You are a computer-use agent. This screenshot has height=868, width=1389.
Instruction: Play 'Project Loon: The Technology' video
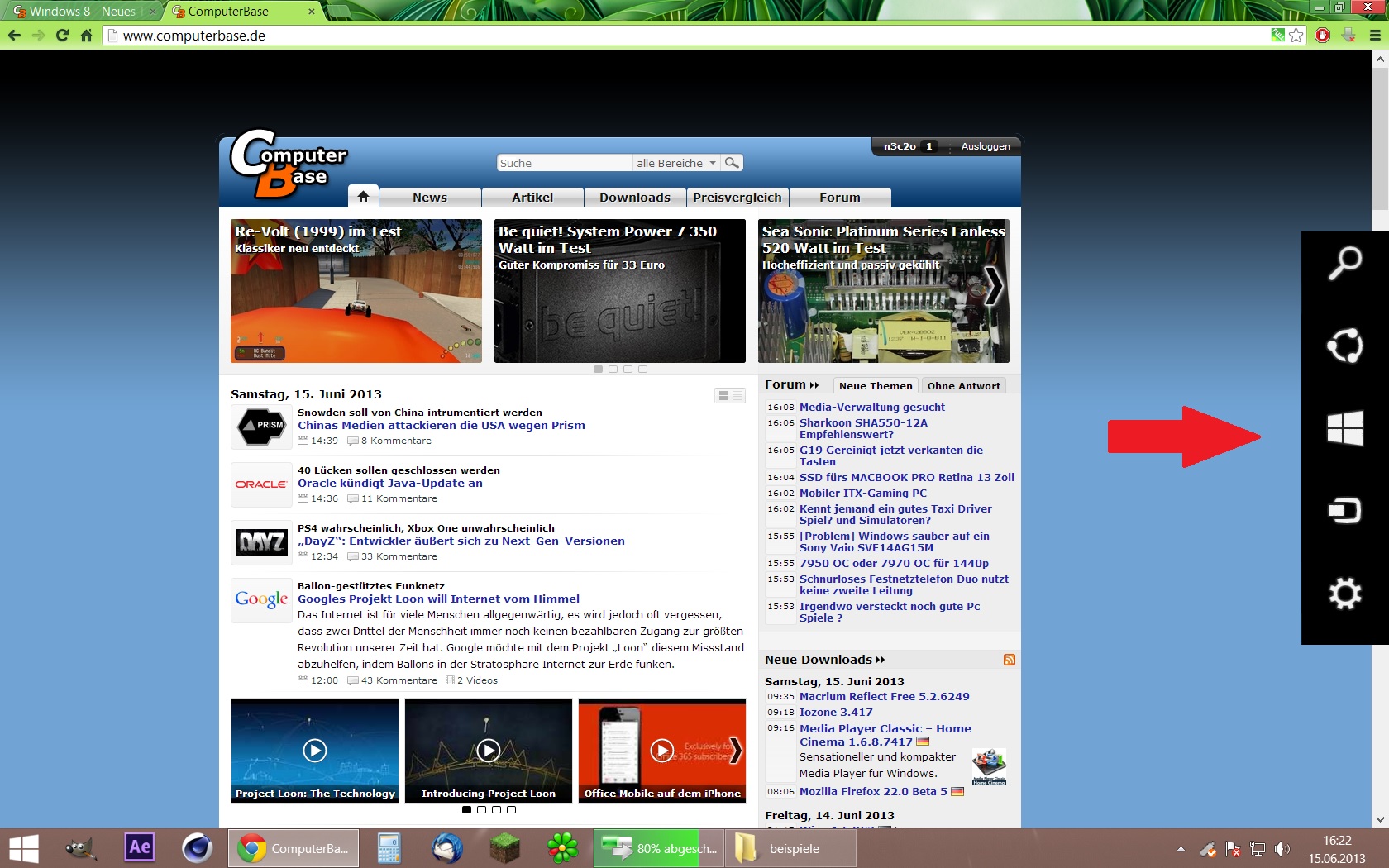(315, 750)
